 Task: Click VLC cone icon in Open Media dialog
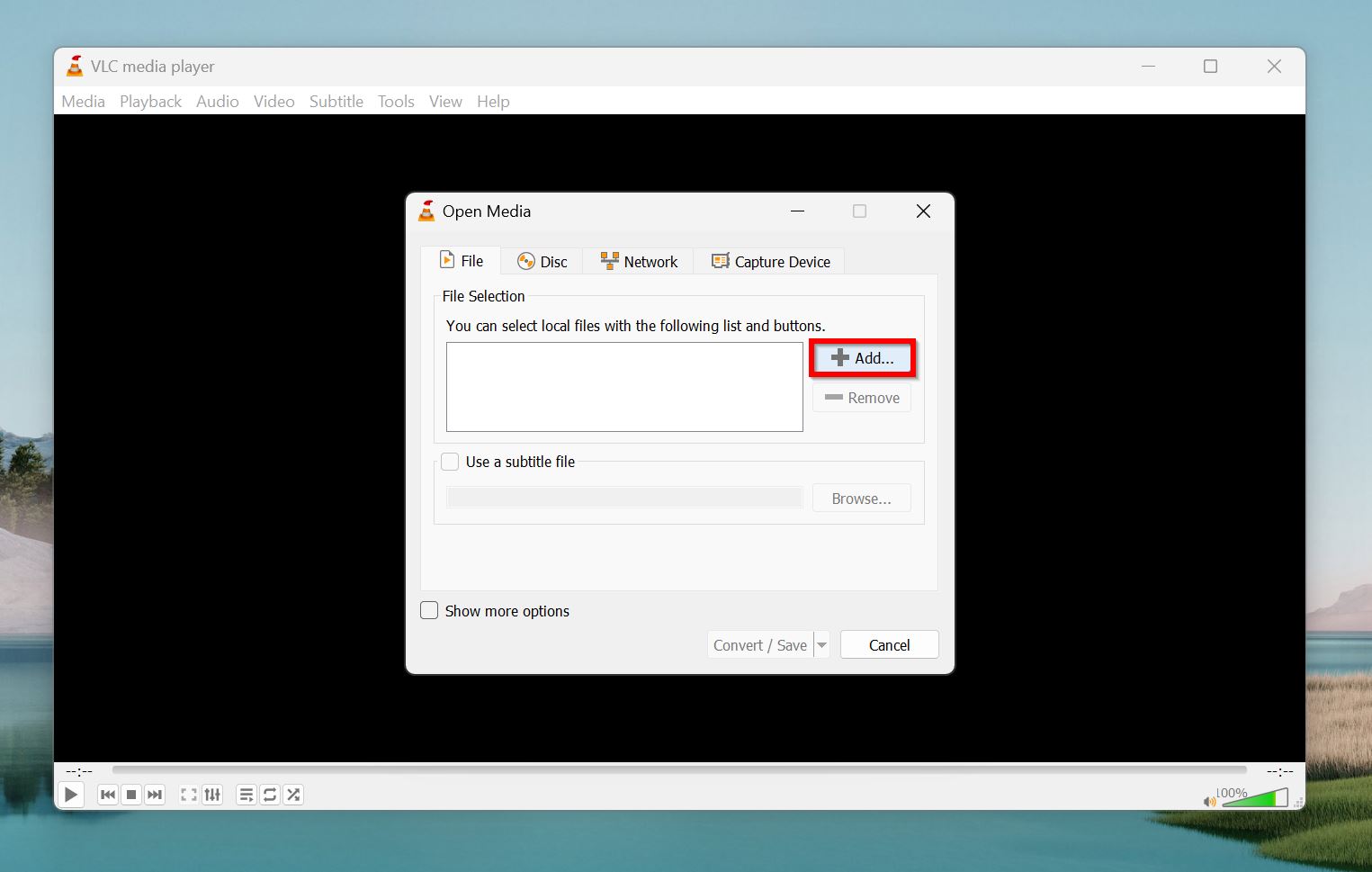pyautogui.click(x=426, y=211)
